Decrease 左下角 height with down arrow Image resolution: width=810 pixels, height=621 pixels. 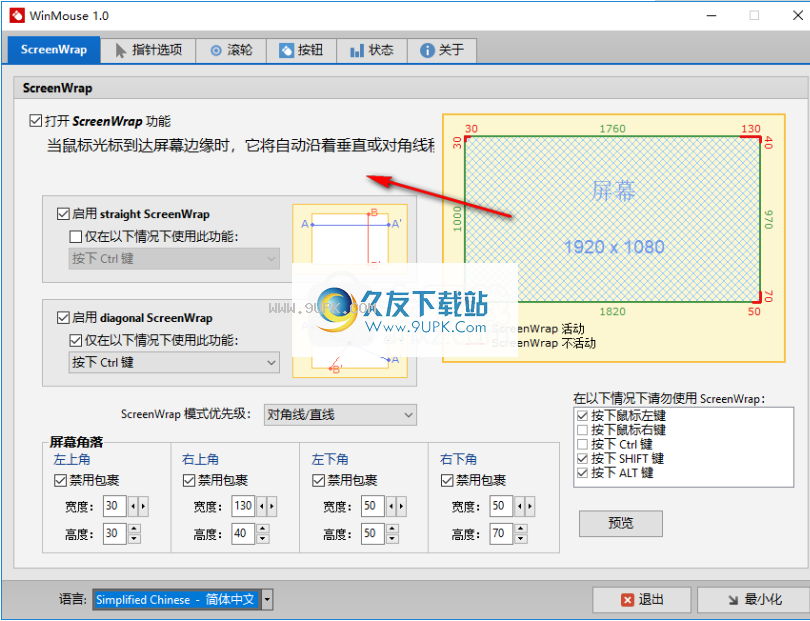click(392, 539)
